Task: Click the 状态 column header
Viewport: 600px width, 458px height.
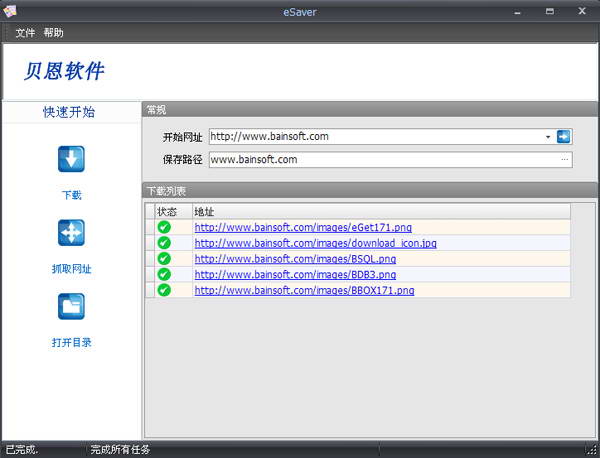Action: click(173, 212)
